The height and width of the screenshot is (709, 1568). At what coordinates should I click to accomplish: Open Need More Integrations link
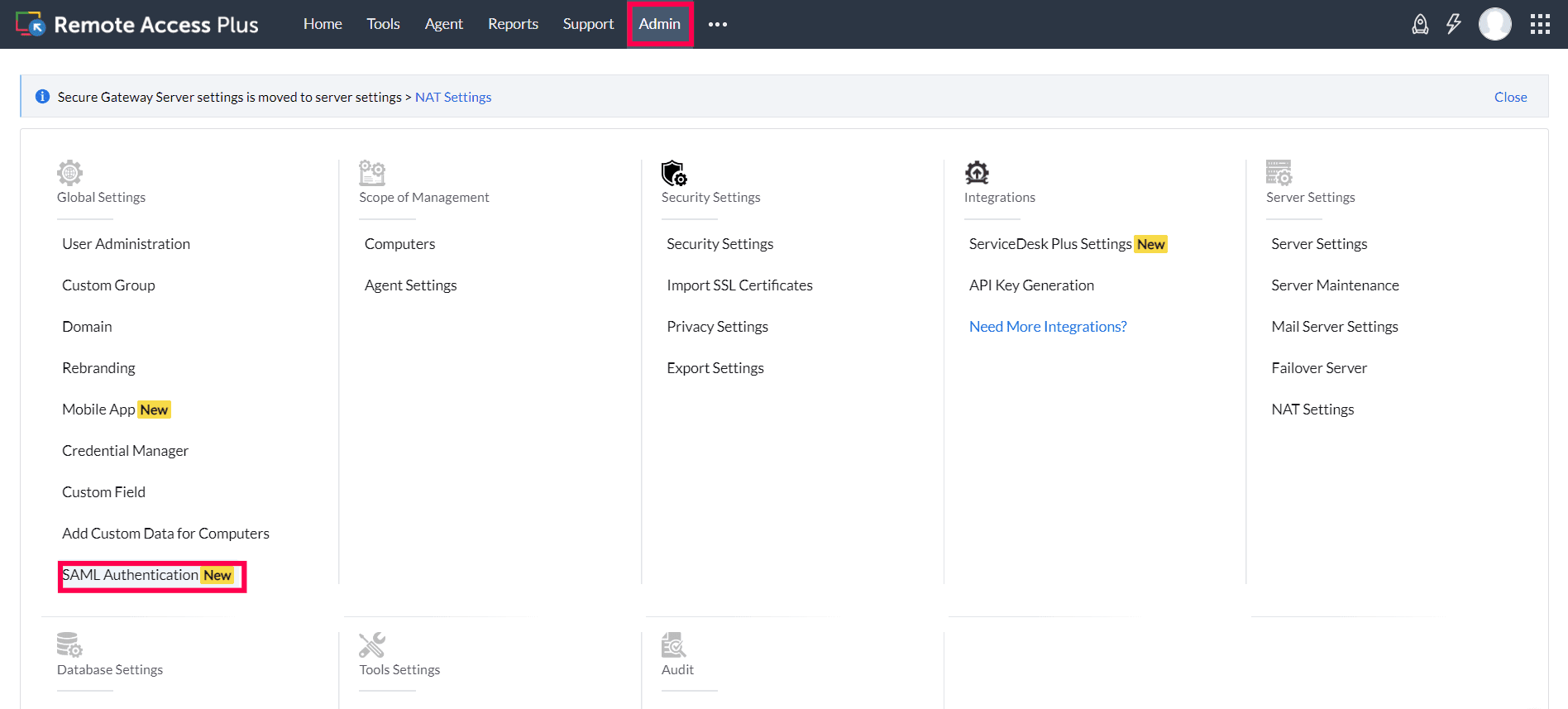click(x=1048, y=327)
